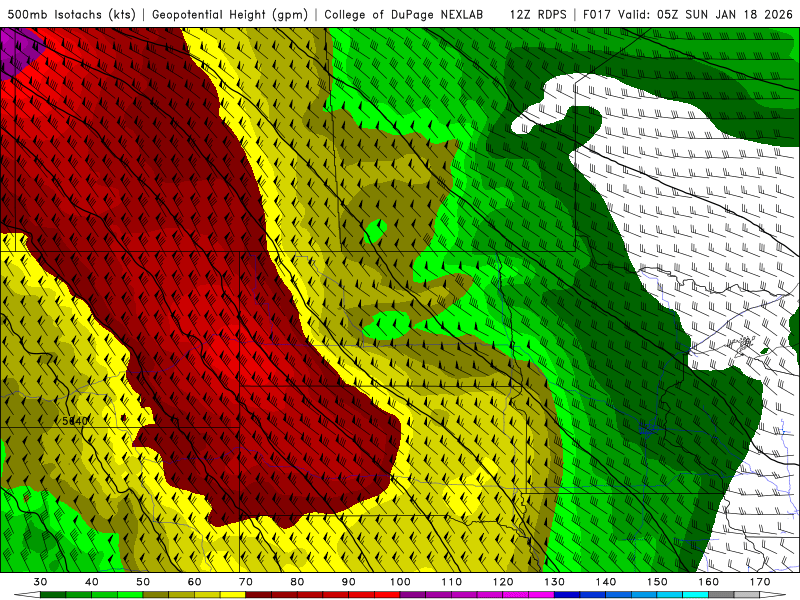Select the dark gray colorbar swatch starting at 160
Screen dimensions: 800x600
(x=721, y=595)
